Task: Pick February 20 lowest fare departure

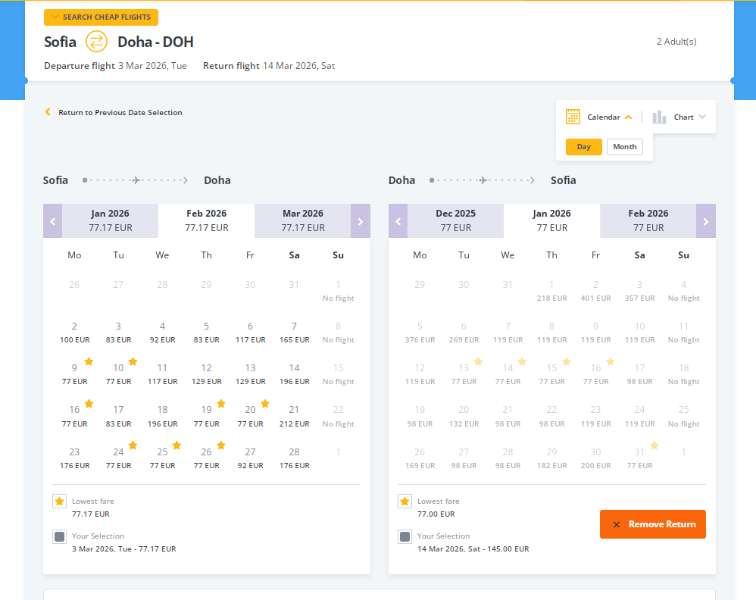Action: [250, 416]
